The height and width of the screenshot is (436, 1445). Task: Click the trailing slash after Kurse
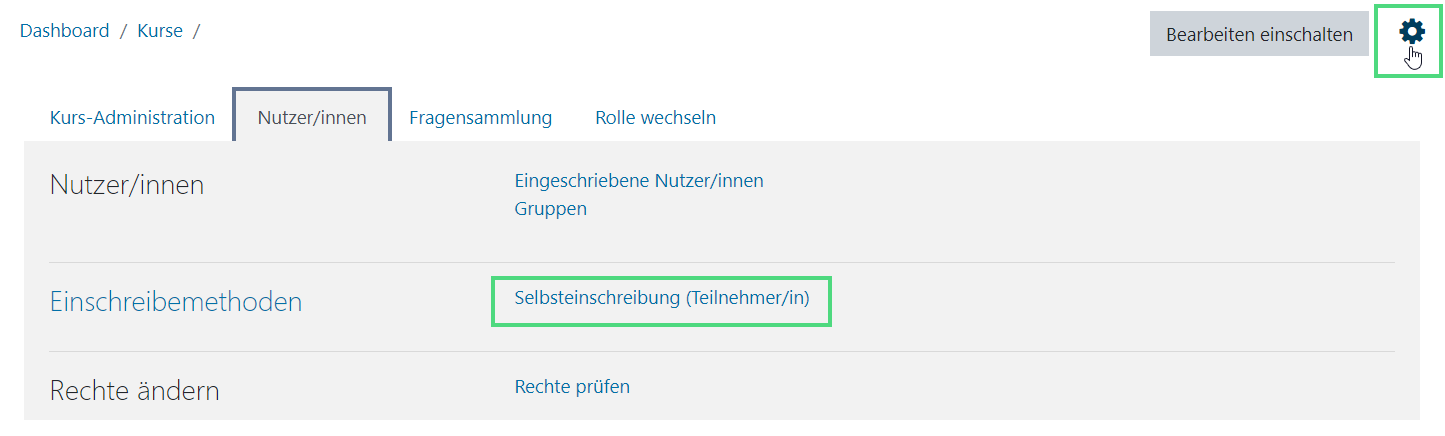pos(196,31)
